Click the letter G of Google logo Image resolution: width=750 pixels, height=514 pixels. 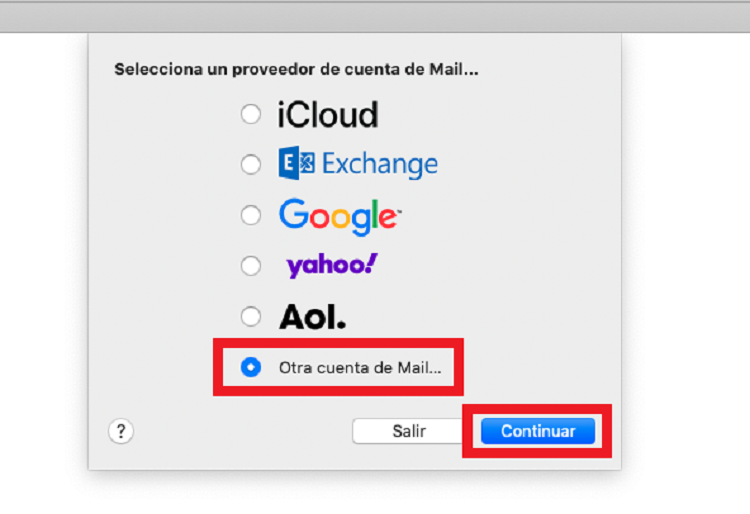pyautogui.click(x=294, y=214)
